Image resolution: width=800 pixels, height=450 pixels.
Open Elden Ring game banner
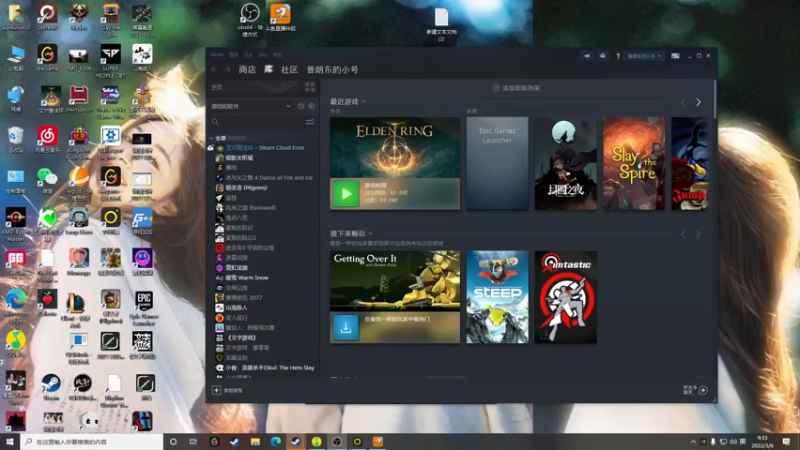(394, 147)
